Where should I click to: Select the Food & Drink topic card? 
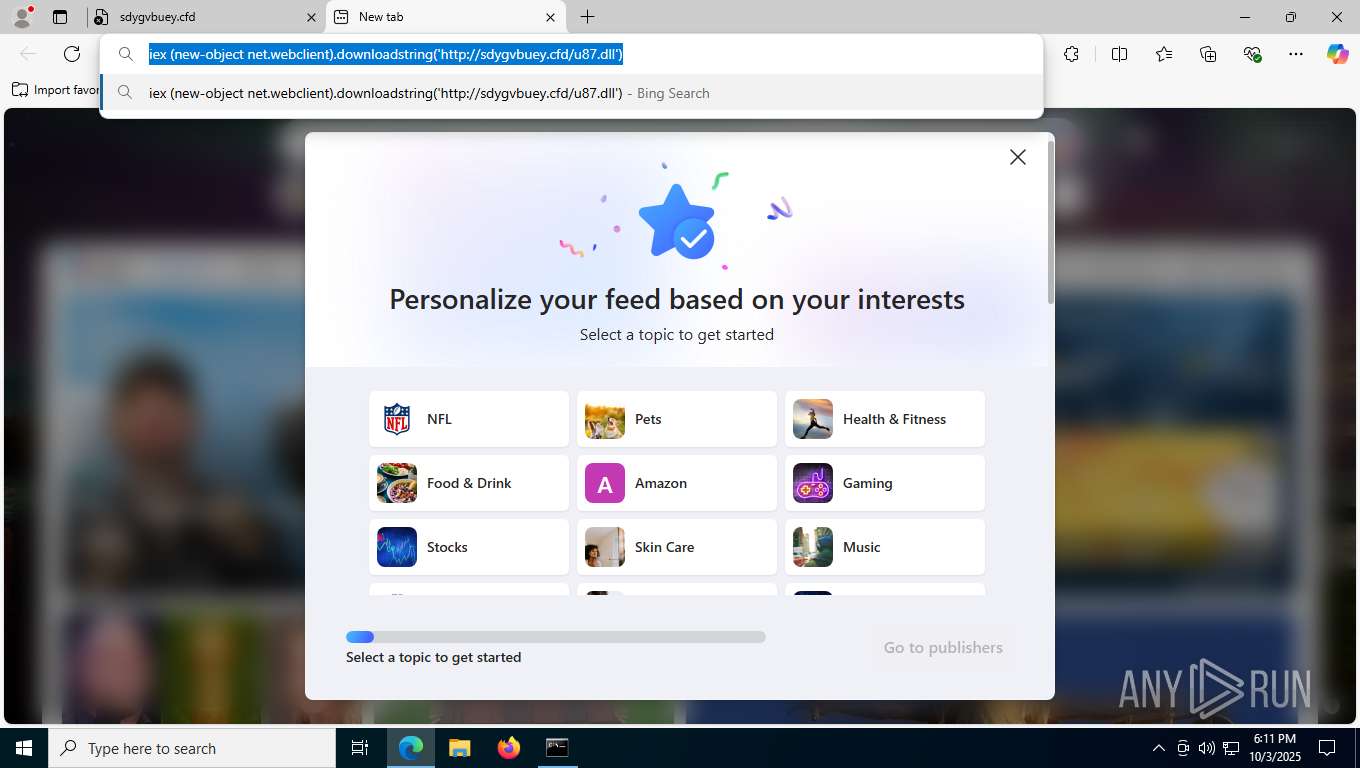(469, 483)
